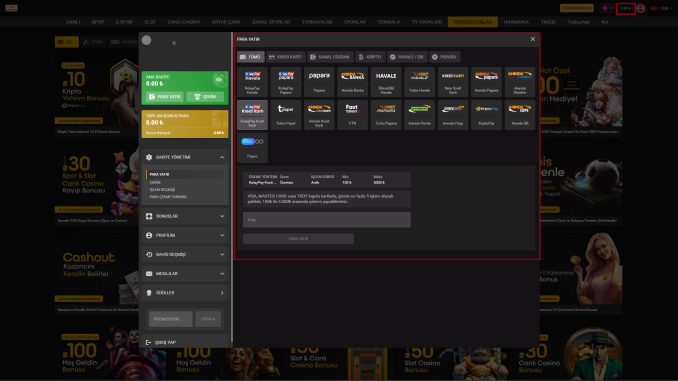Select KolayPay Kredi Kartı tile
The height and width of the screenshot is (381, 678).
(x=253, y=115)
